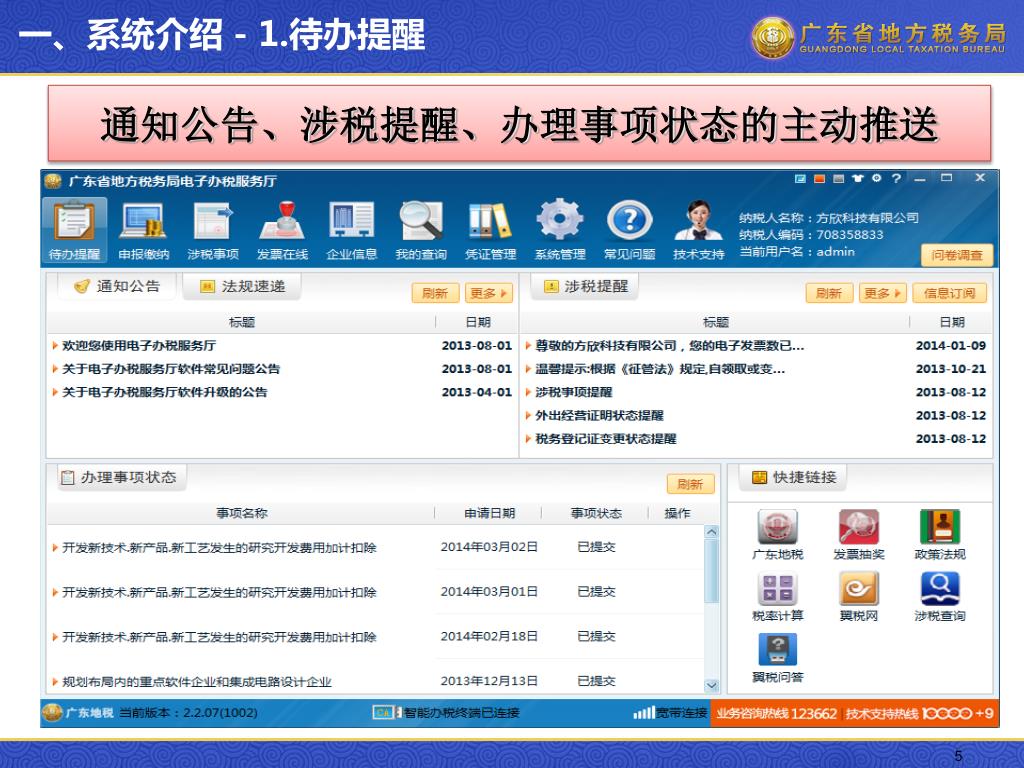
Task: Click the orange title bar icon
Action: [820, 178]
